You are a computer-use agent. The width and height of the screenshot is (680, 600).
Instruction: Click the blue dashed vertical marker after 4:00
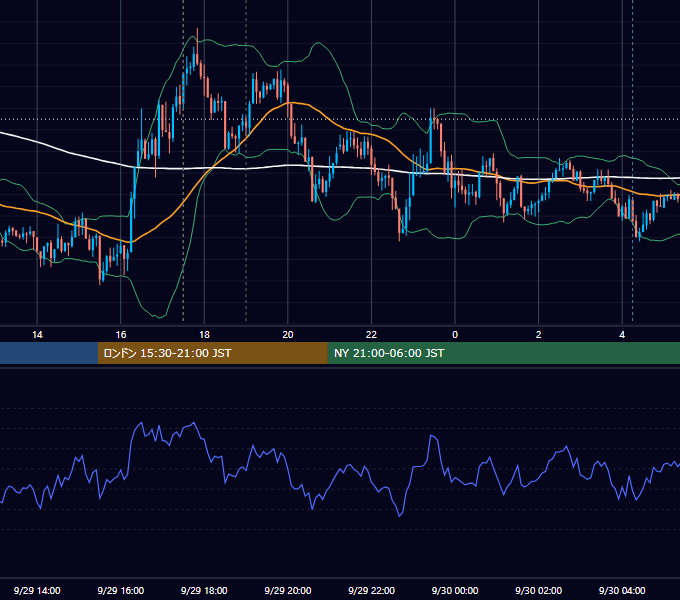(632, 161)
